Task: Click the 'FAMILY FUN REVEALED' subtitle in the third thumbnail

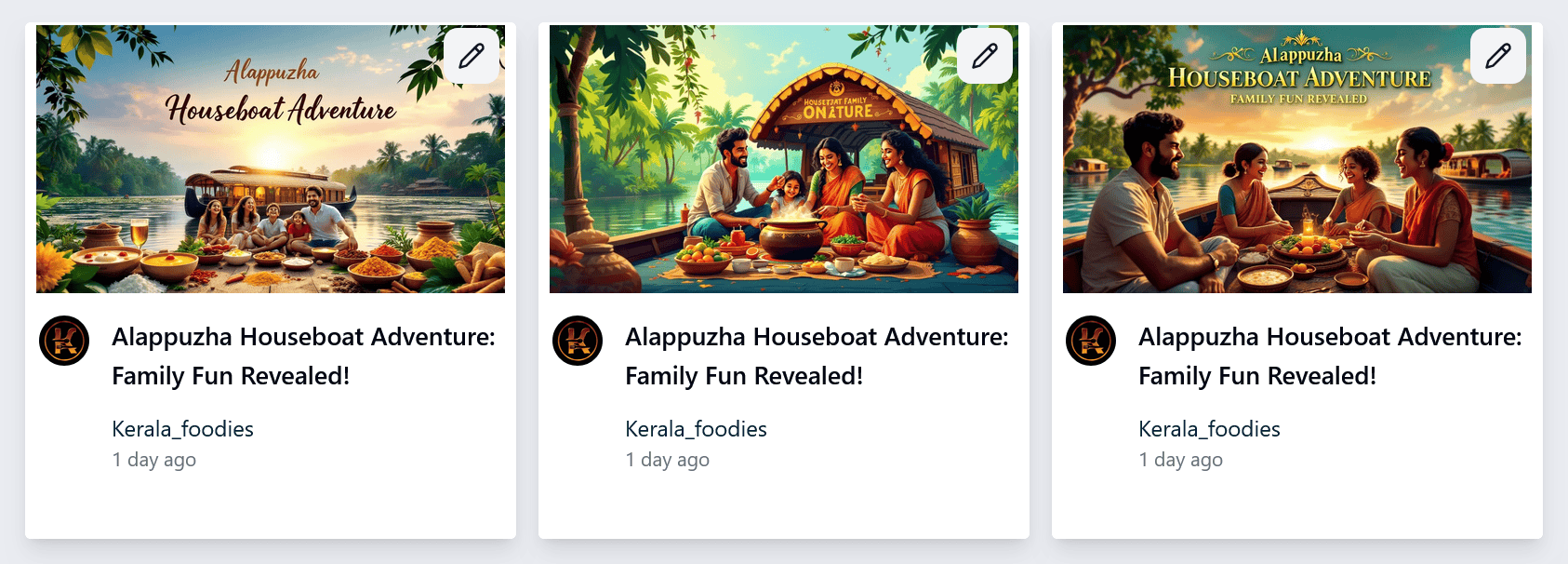Action: (1298, 99)
